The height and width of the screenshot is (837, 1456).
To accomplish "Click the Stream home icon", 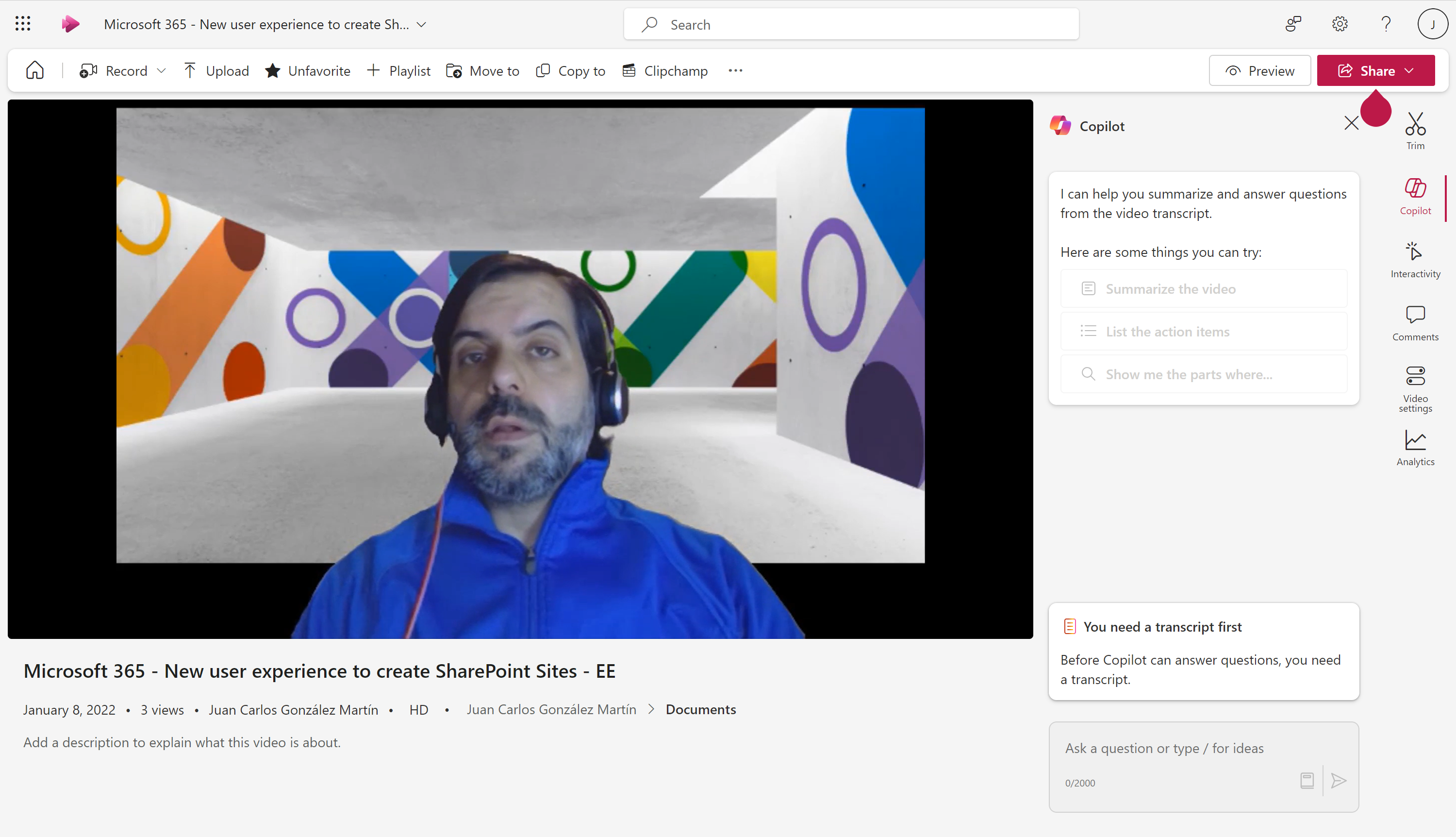I will pos(34,69).
